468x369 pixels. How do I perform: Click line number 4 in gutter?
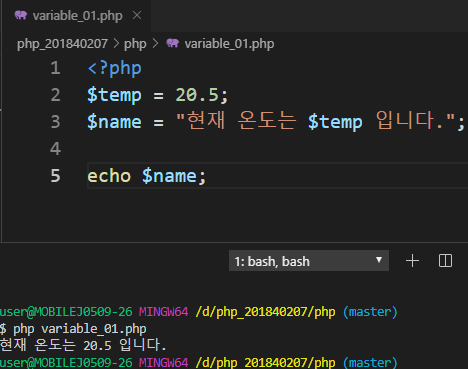(55, 149)
